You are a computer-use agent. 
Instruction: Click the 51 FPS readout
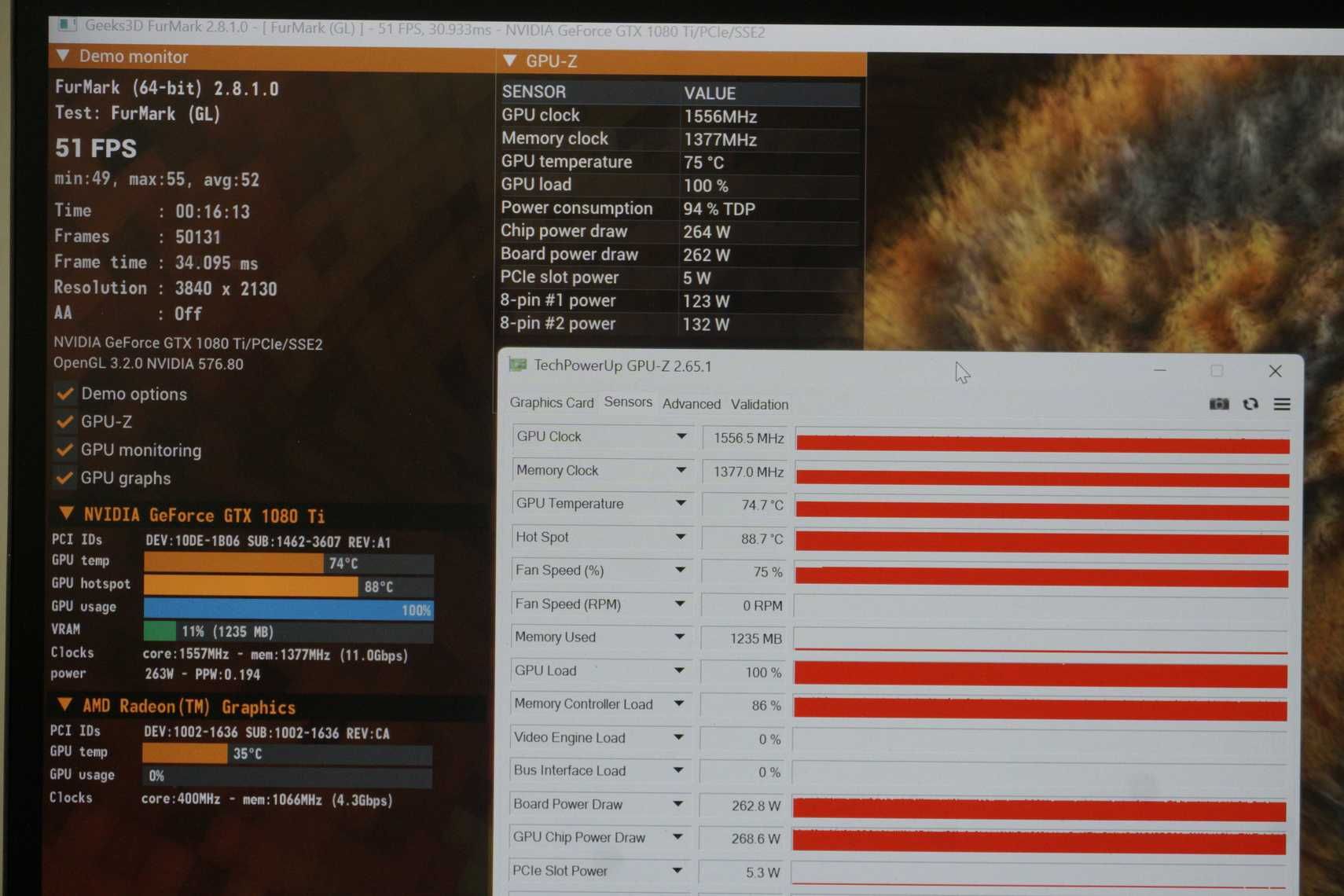coord(96,148)
